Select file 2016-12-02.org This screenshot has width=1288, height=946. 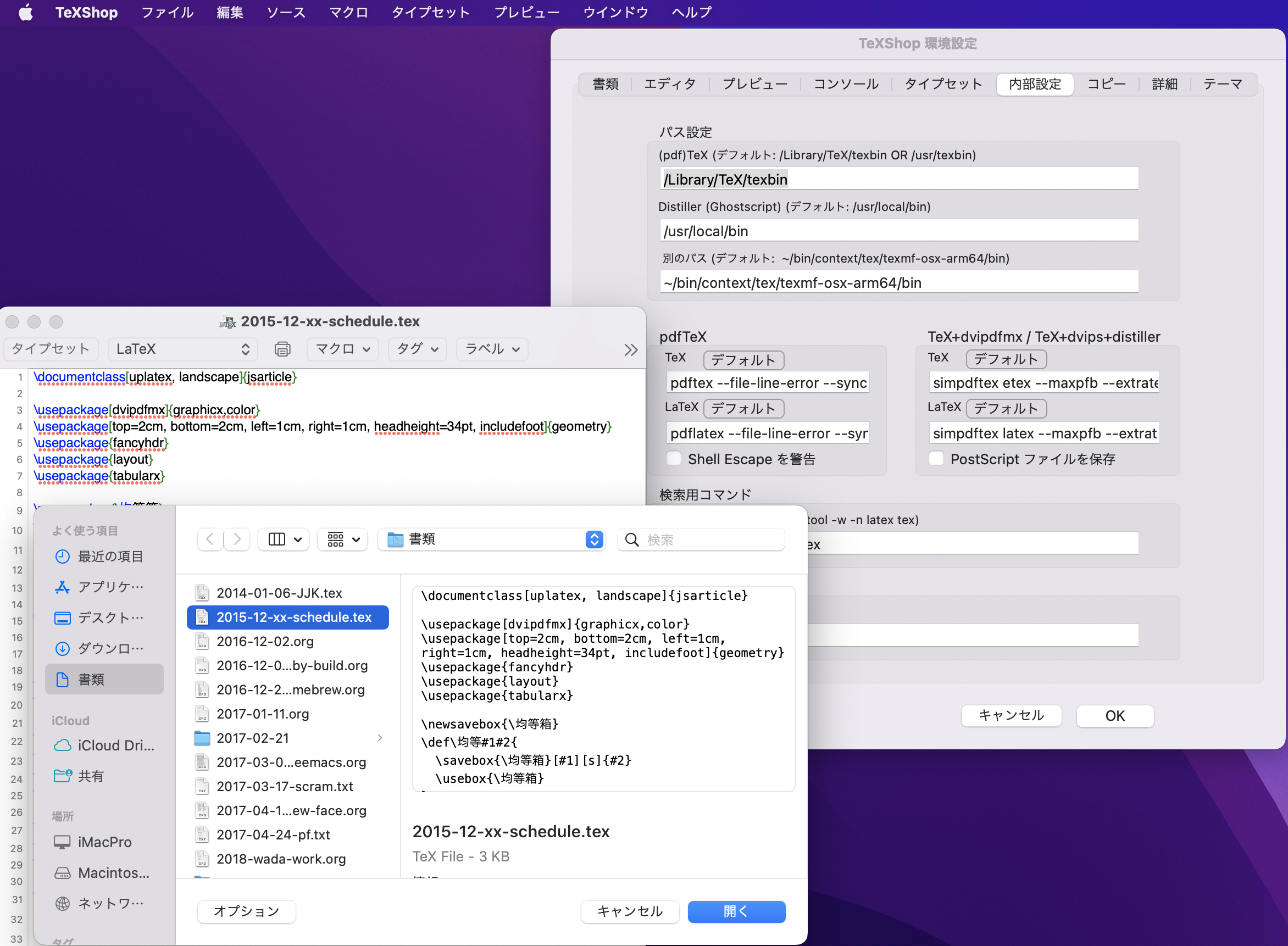[x=288, y=641]
